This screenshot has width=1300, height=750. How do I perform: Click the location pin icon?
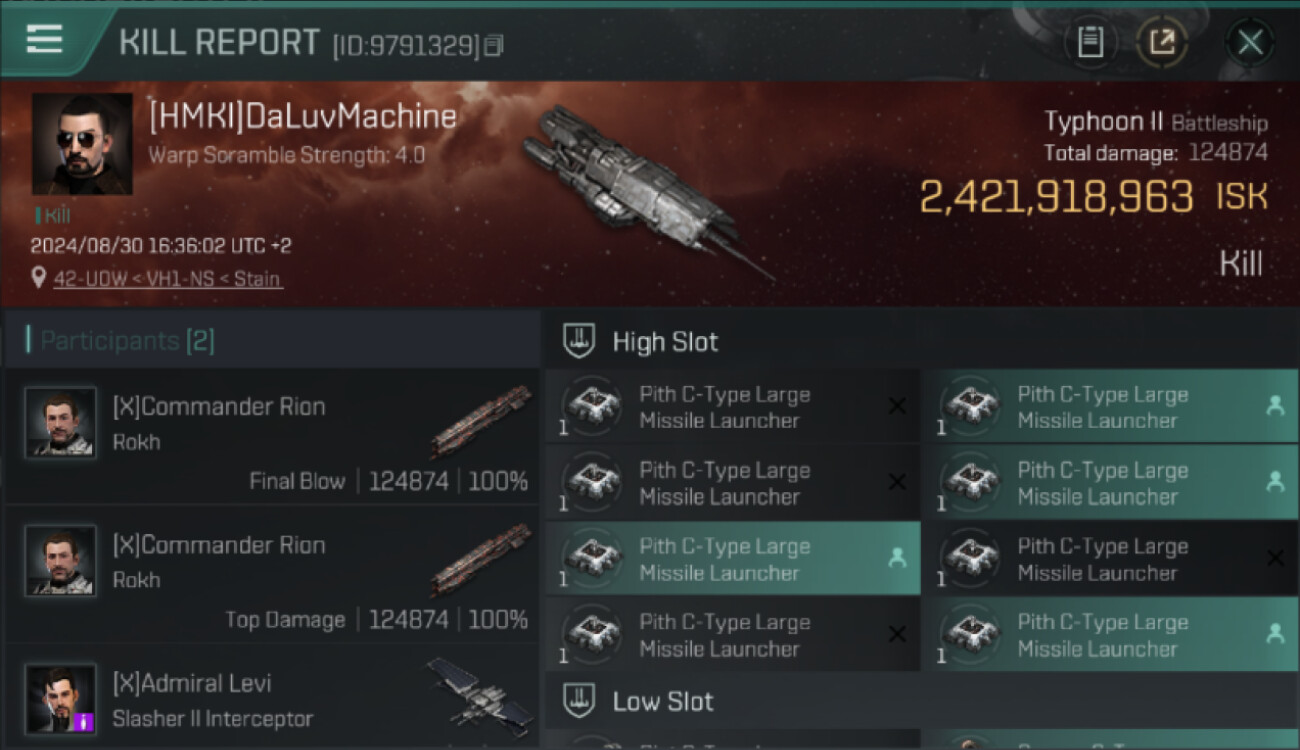pos(39,278)
